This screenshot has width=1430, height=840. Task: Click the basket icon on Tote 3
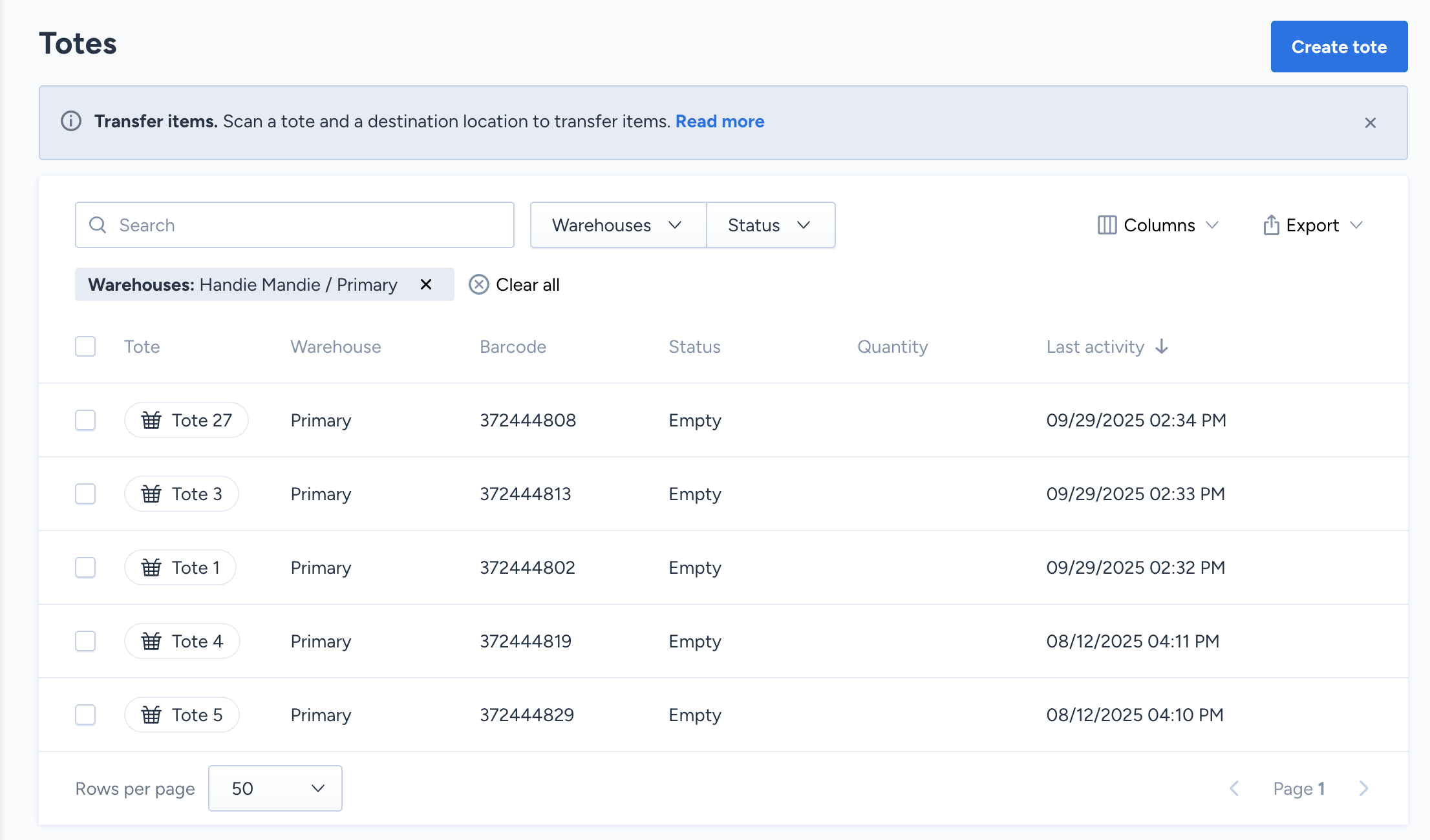[151, 494]
